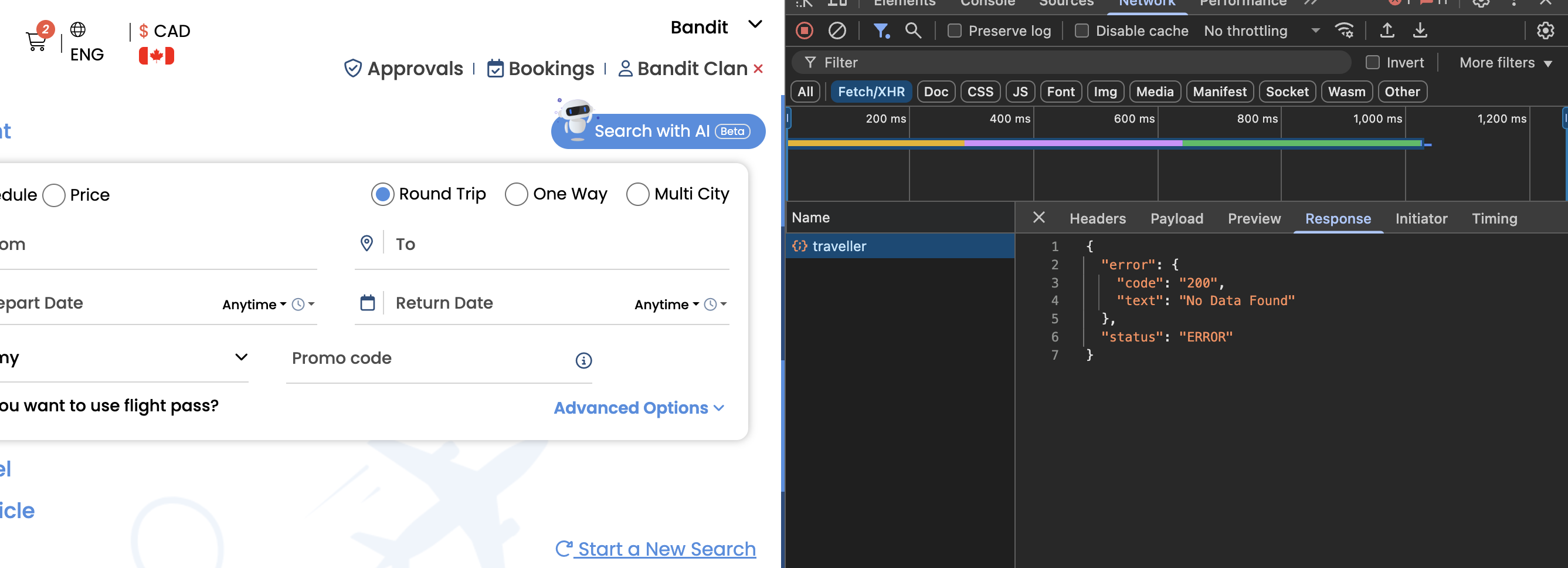Toggle the network filter funnel icon

[x=881, y=31]
